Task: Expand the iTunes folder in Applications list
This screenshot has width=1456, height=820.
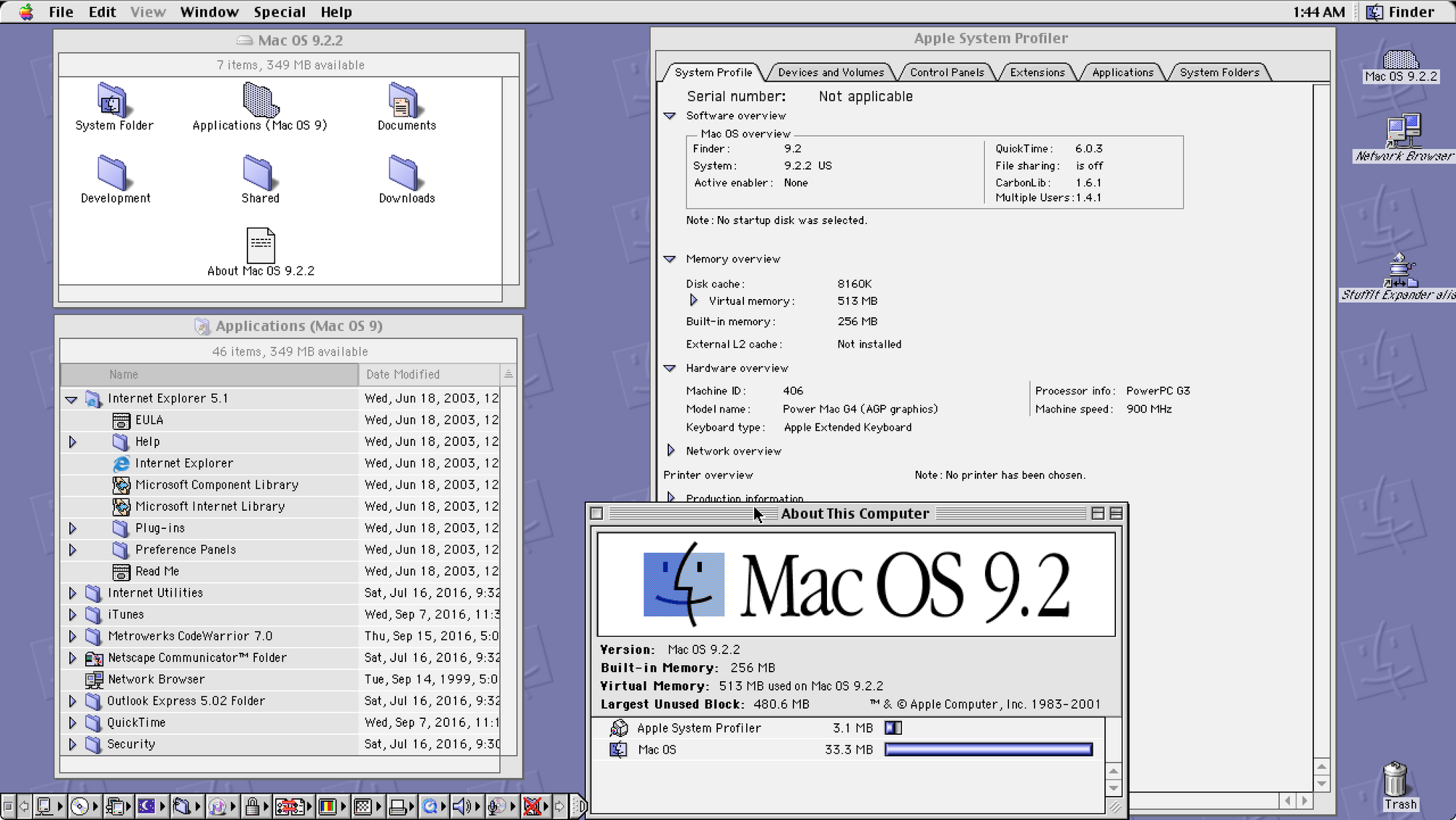Action: pos(72,614)
